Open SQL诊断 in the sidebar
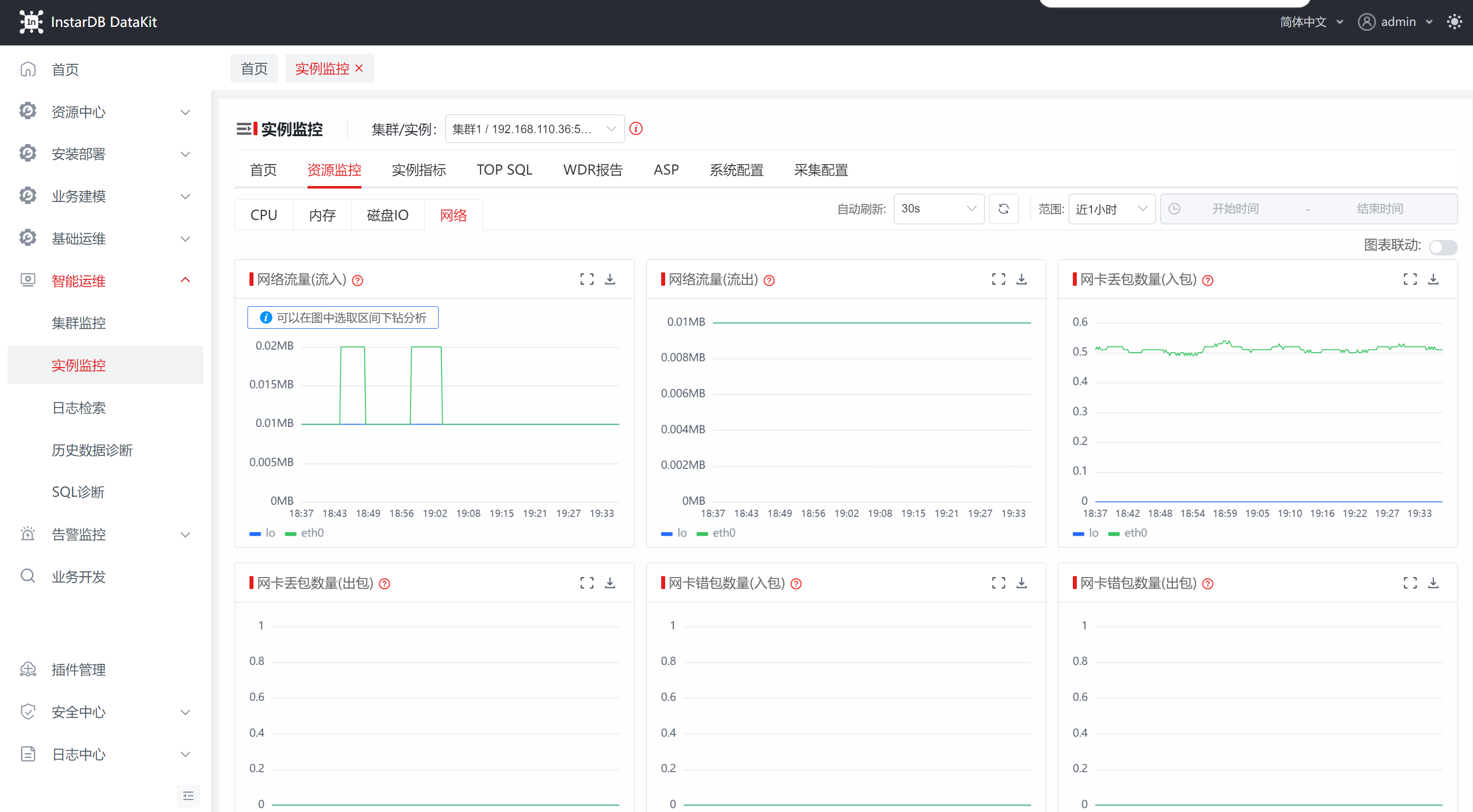 106,492
